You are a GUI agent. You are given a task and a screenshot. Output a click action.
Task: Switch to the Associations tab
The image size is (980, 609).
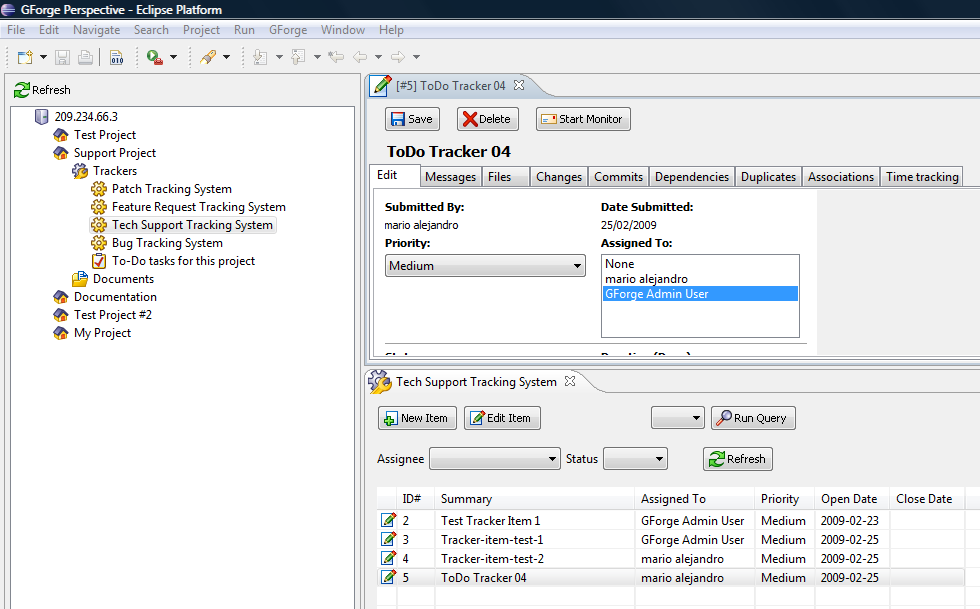841,177
